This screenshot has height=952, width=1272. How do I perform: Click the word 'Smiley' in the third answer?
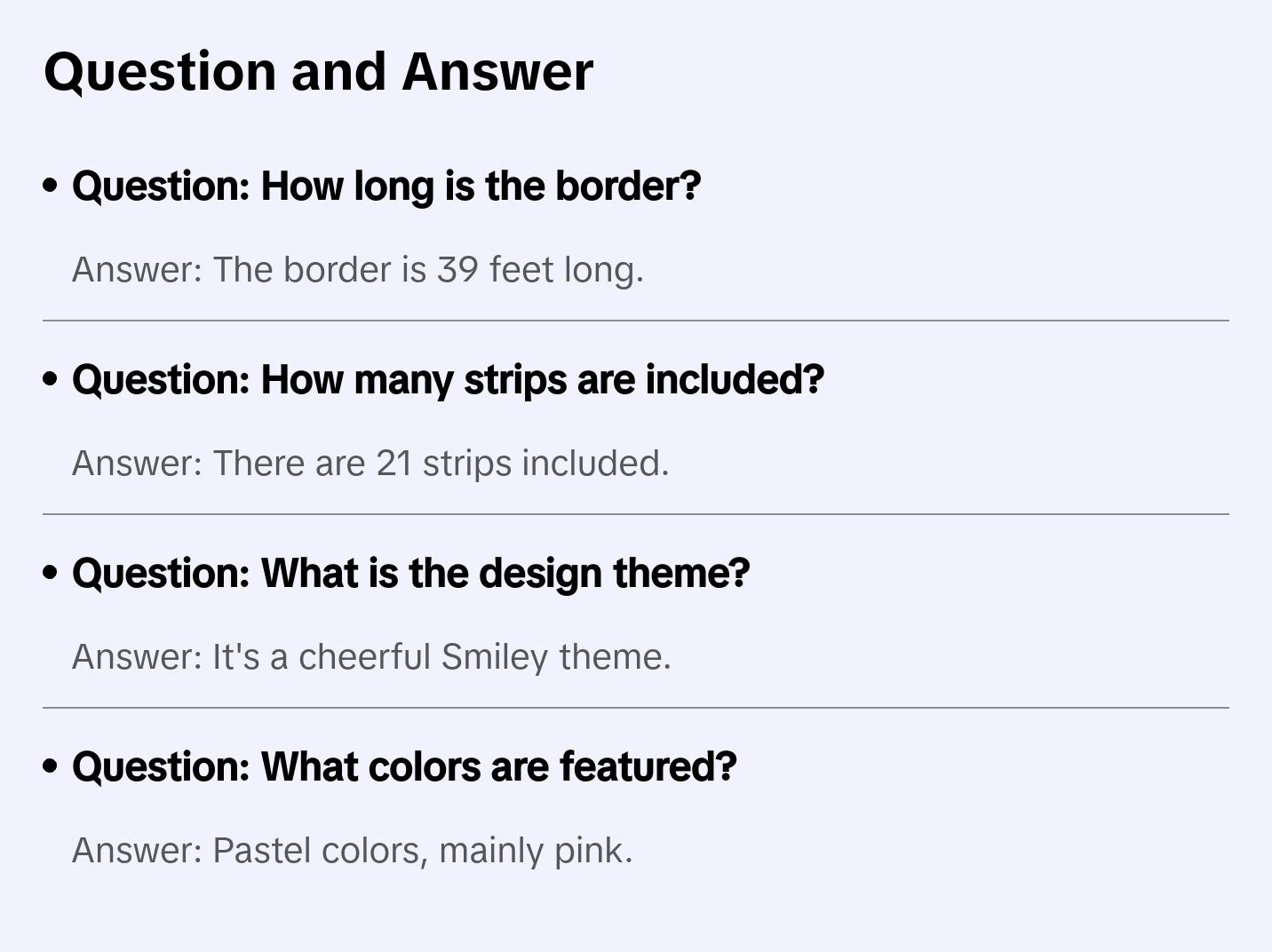495,657
